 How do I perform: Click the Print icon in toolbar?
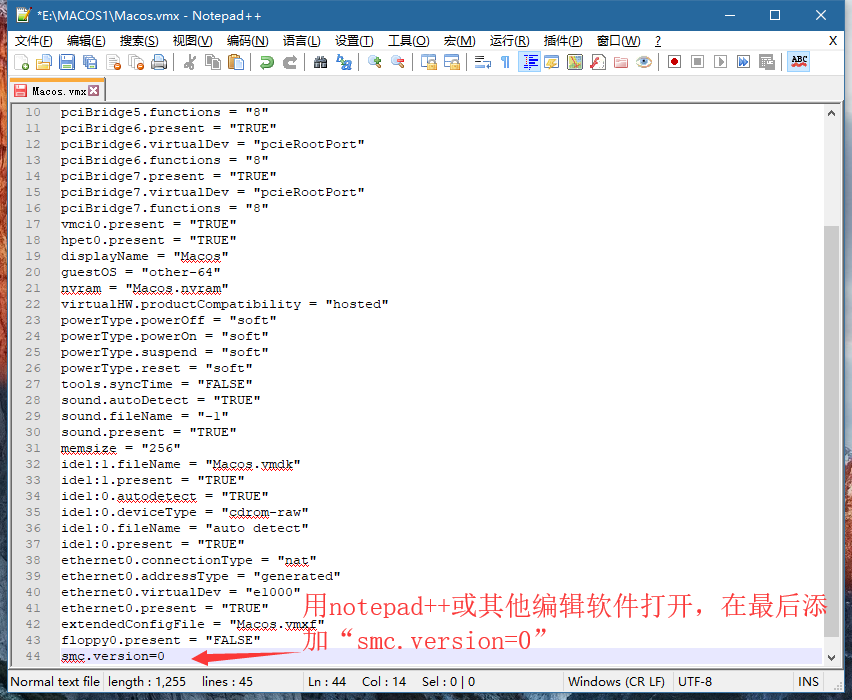tap(159, 62)
